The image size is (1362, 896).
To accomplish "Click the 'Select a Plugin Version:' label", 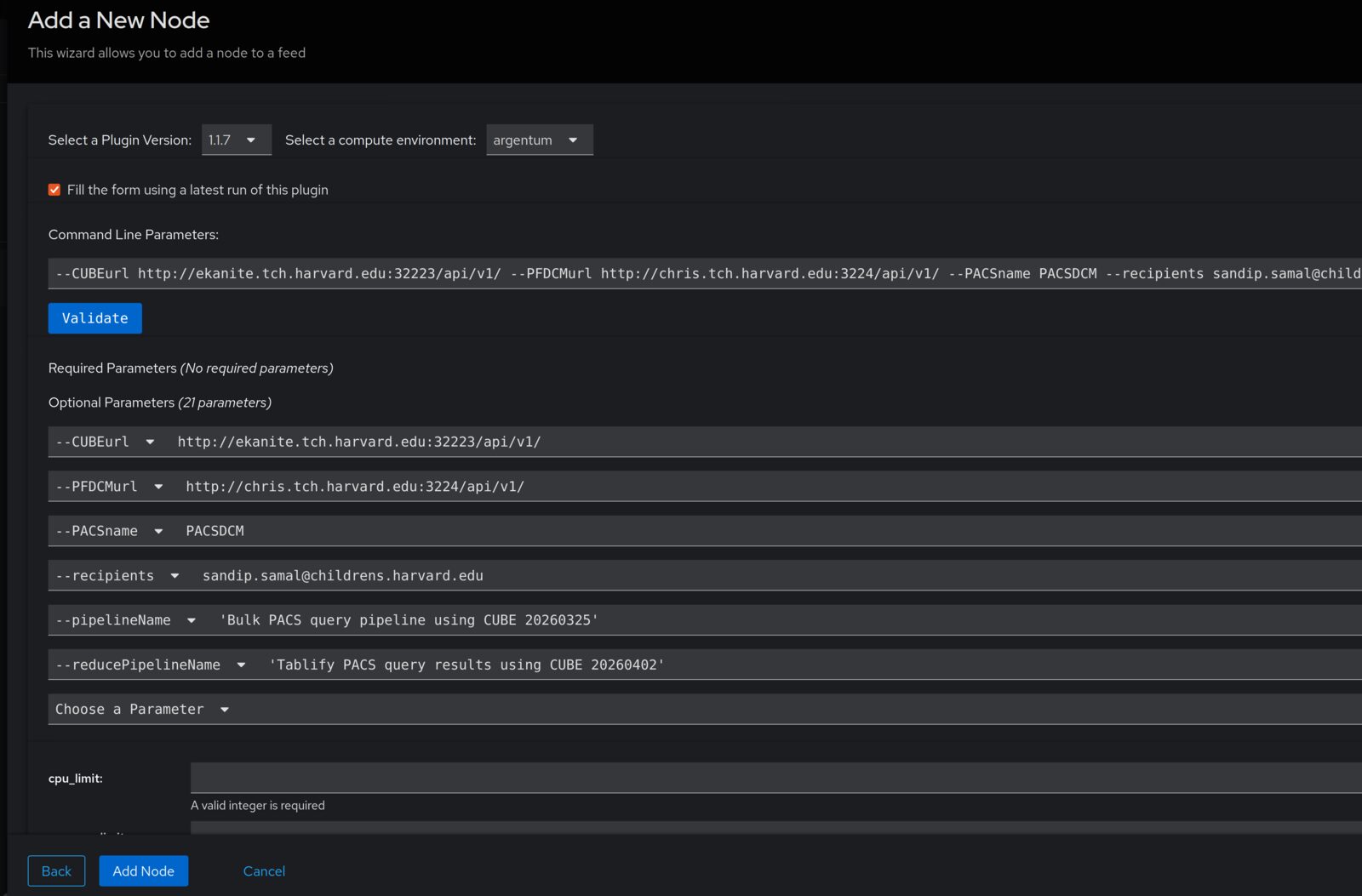I will point(120,140).
